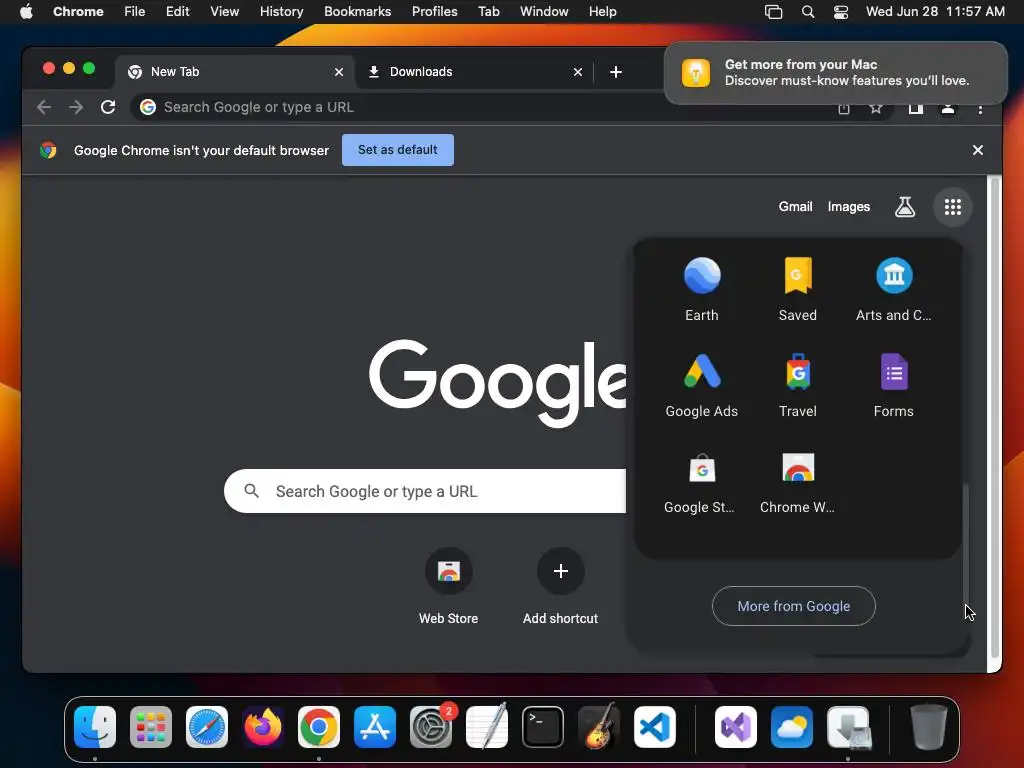Open the History menu
1024x768 pixels.
(281, 12)
